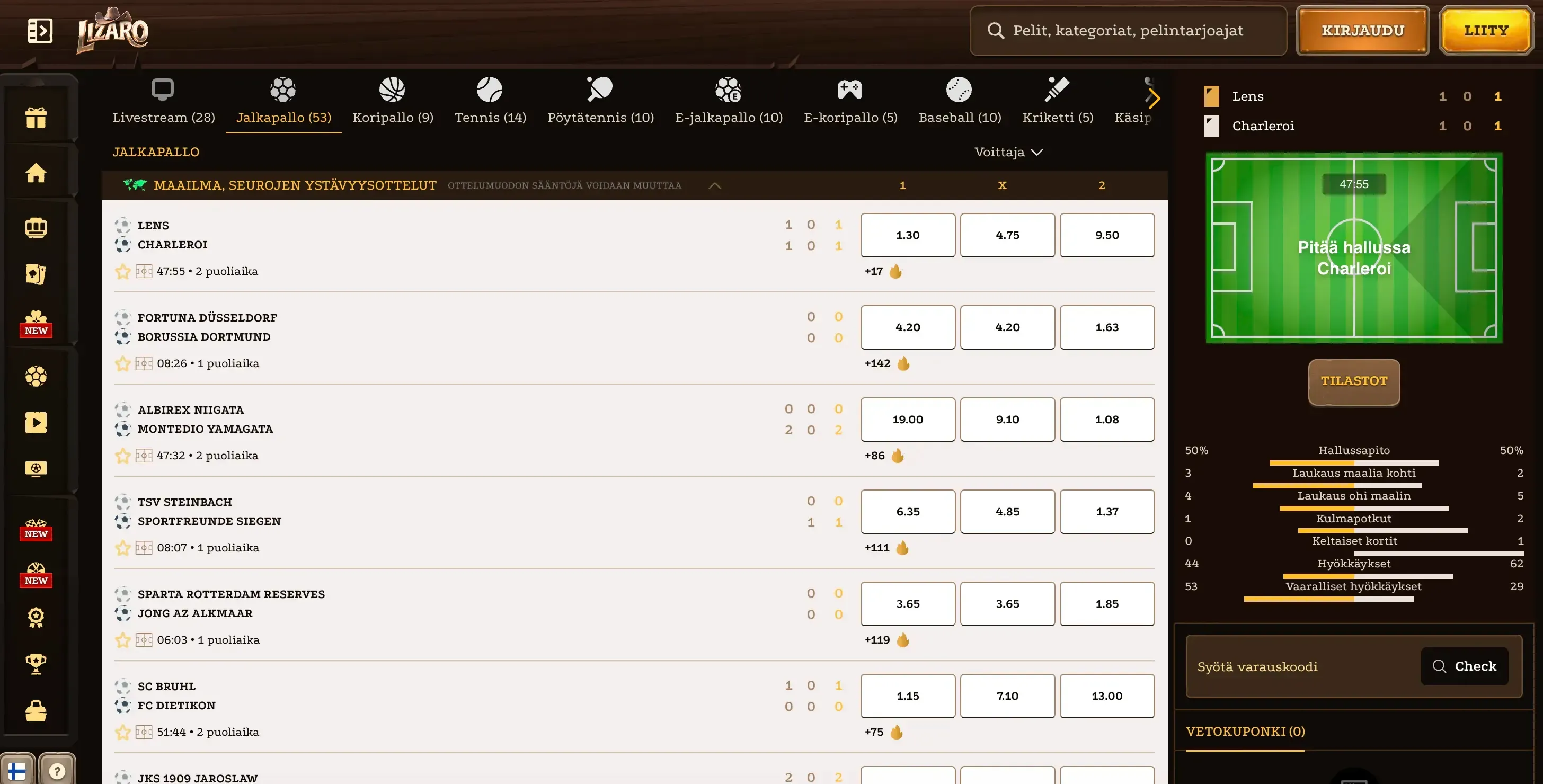Viewport: 1543px width, 784px height.
Task: Favorite the Fortuna Düsseldorf vs Dortmund match star
Action: coord(123,363)
